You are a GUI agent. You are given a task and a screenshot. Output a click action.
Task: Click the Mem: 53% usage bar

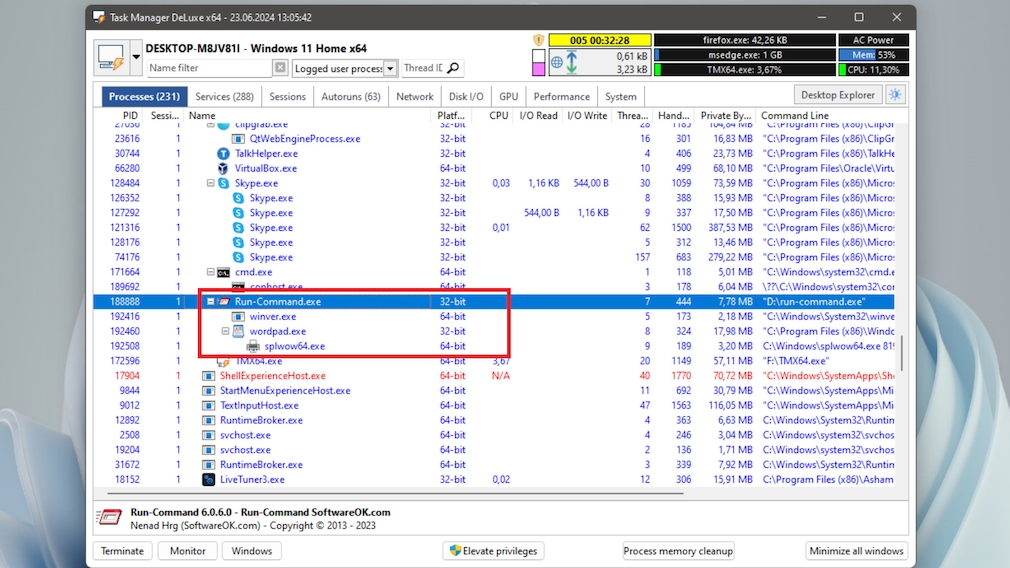(873, 55)
